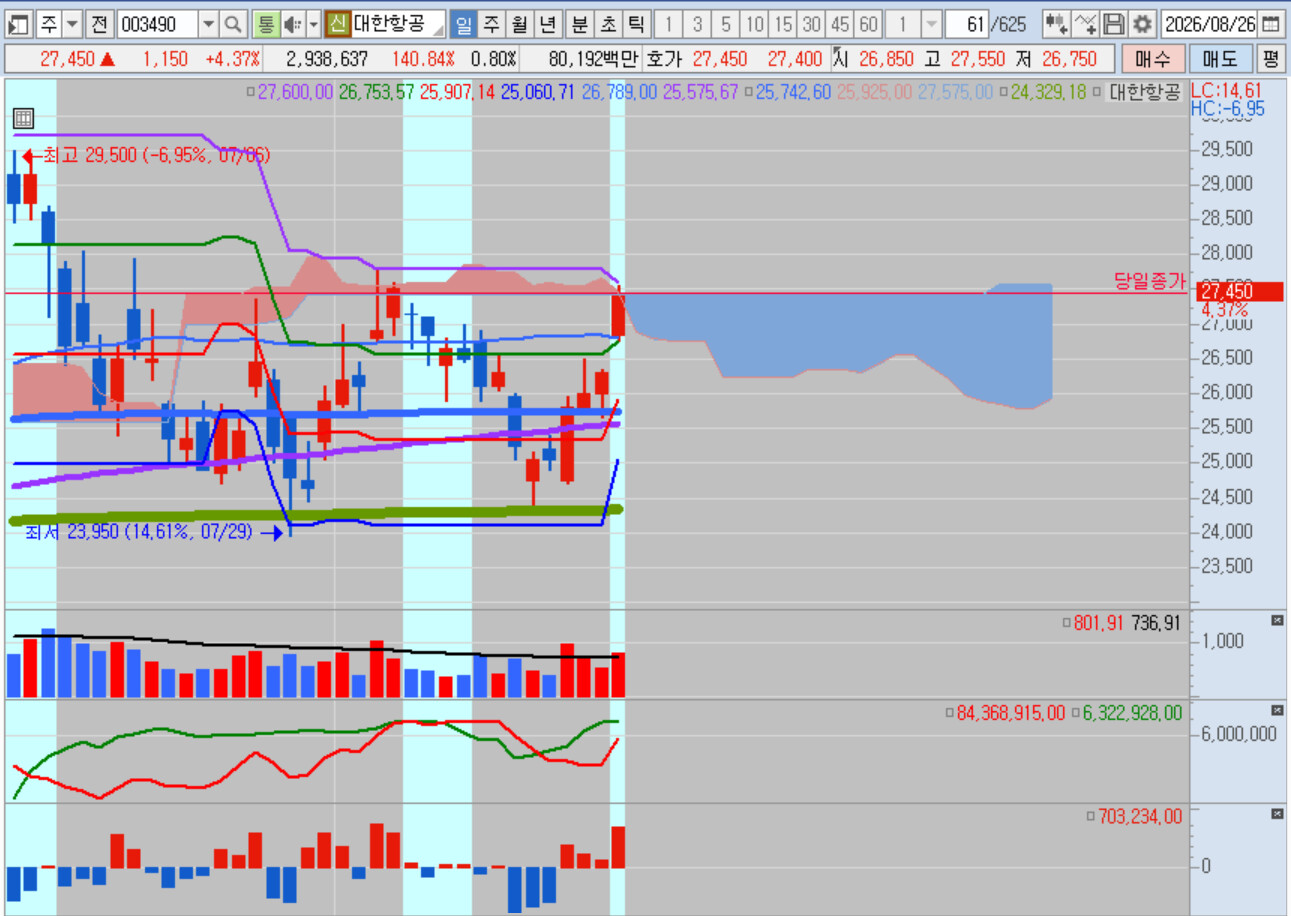Select the 1 interval button
This screenshot has width=1291, height=916.
click(669, 23)
